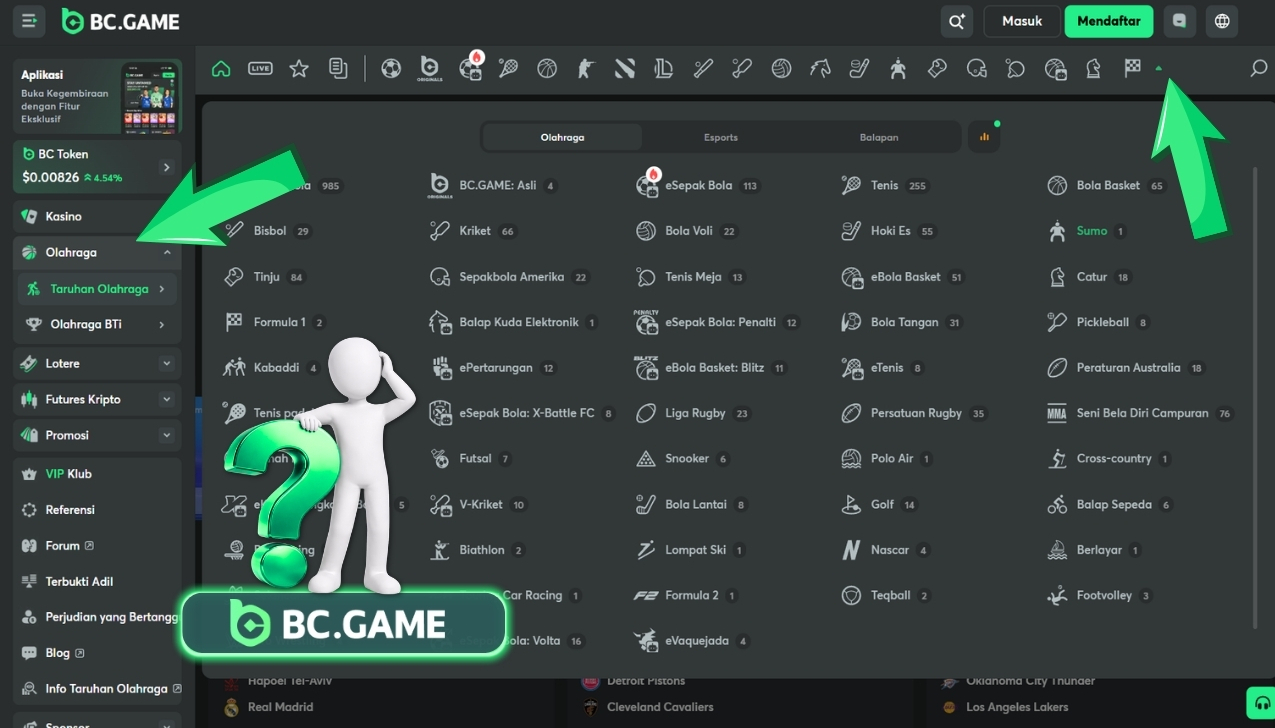Select Formula 2 in the list
Screen dimensions: 1275x728
(686, 595)
